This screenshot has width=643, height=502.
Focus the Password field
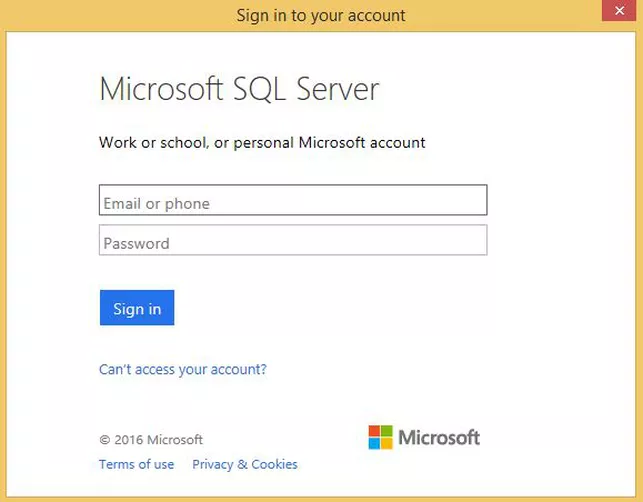(x=292, y=241)
